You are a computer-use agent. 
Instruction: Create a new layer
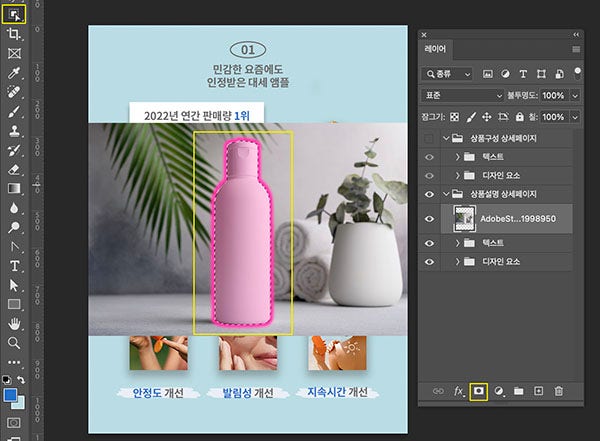[538, 391]
